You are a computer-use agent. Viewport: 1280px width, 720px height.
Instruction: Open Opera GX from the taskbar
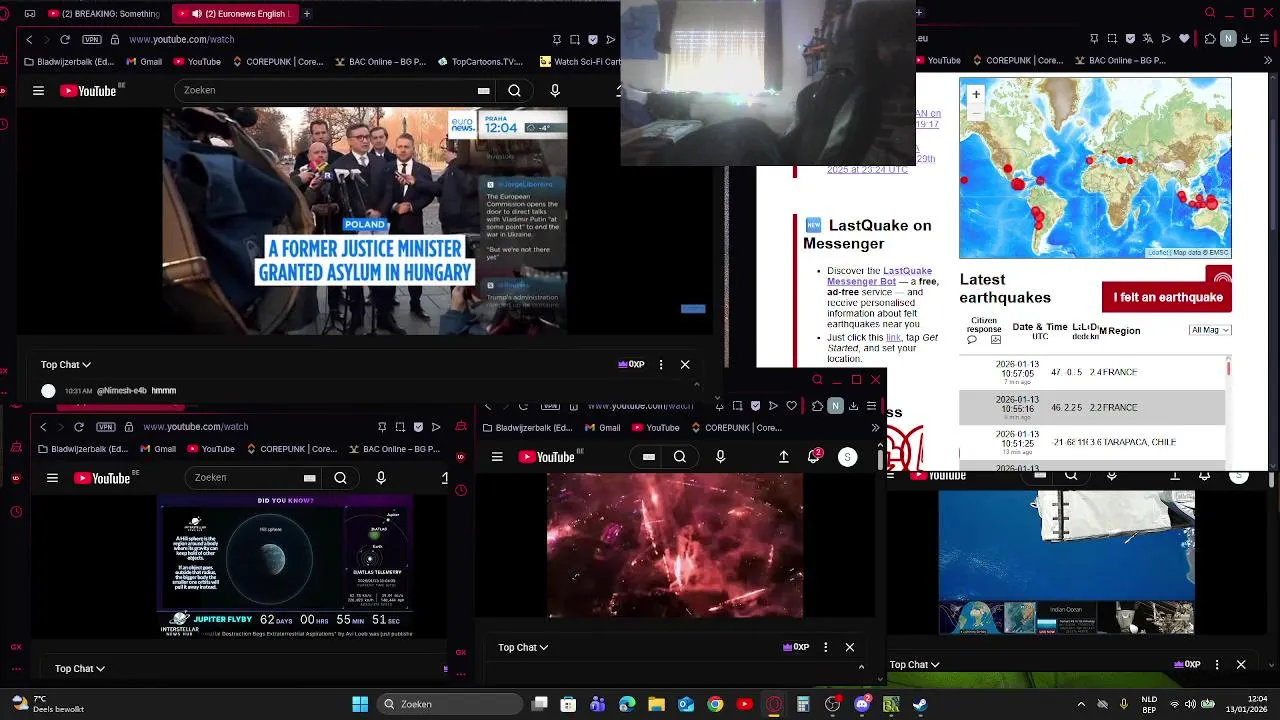774,704
